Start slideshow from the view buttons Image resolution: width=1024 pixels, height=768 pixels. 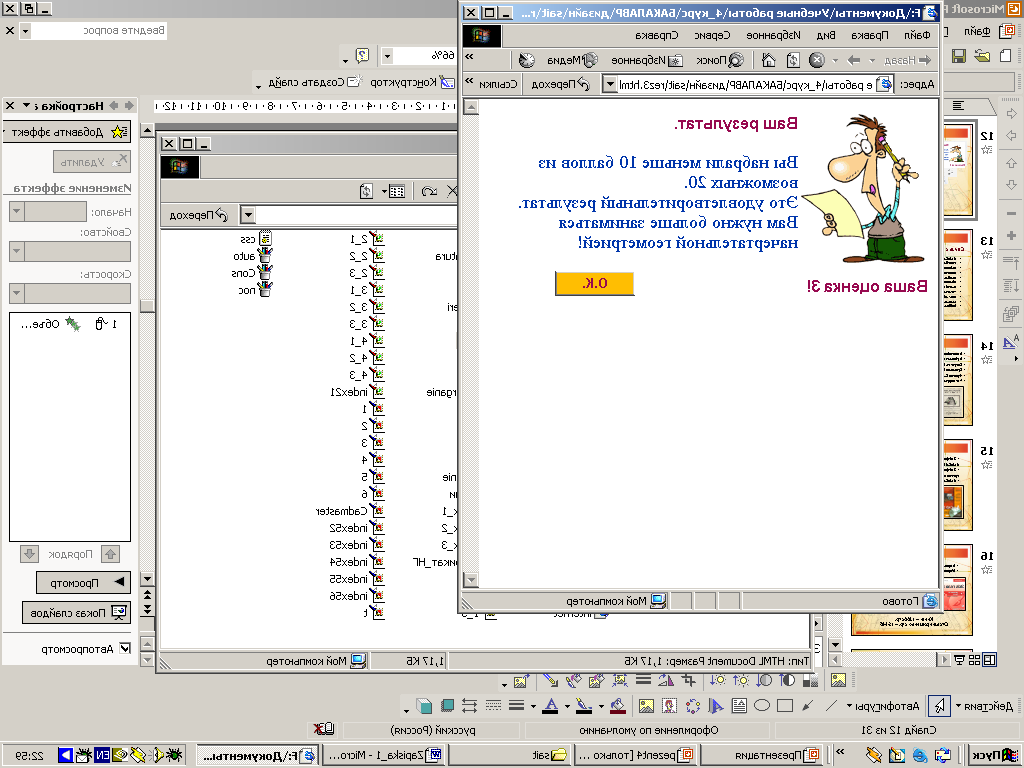959,660
